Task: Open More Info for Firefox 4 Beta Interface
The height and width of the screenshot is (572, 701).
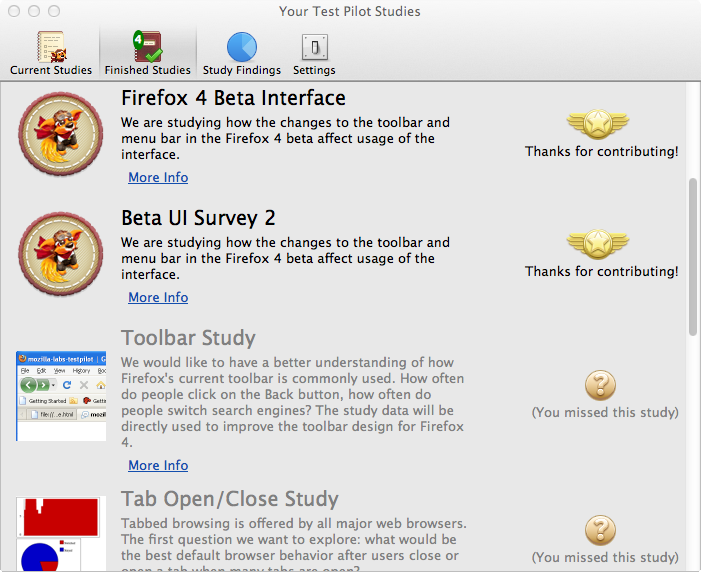Action: point(158,178)
